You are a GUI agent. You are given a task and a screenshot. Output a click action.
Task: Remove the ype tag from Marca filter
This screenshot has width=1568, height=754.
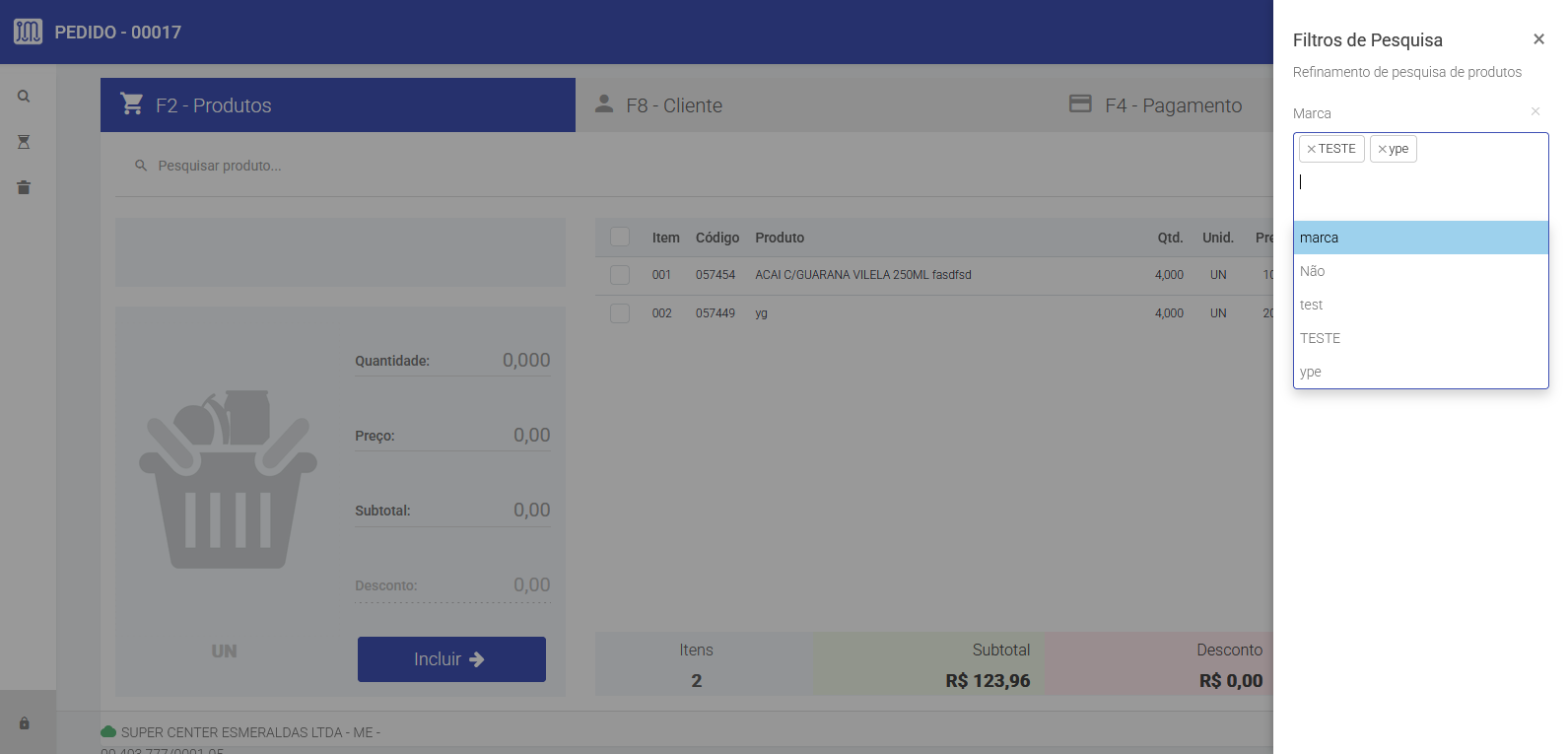pos(1383,149)
